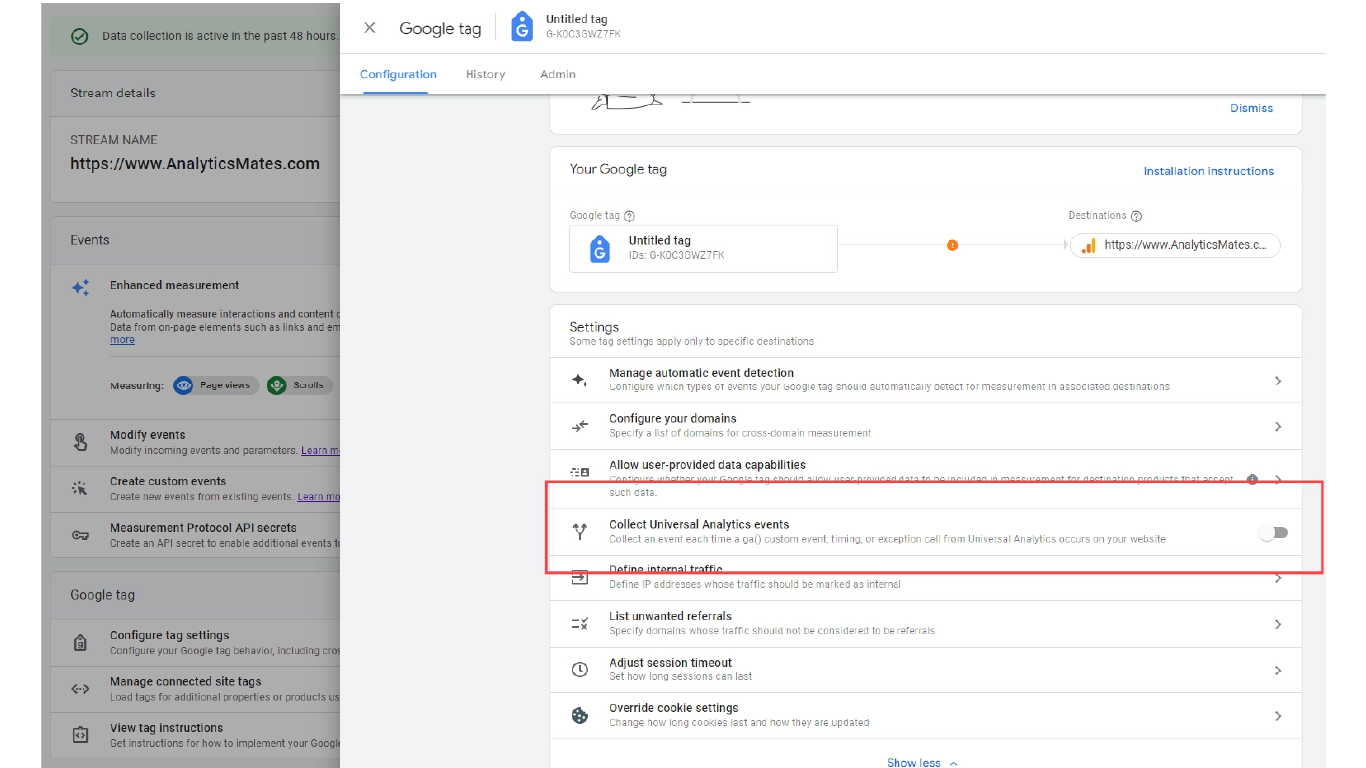Open View tag instructions row
The height and width of the screenshot is (768, 1366).
(x=195, y=735)
